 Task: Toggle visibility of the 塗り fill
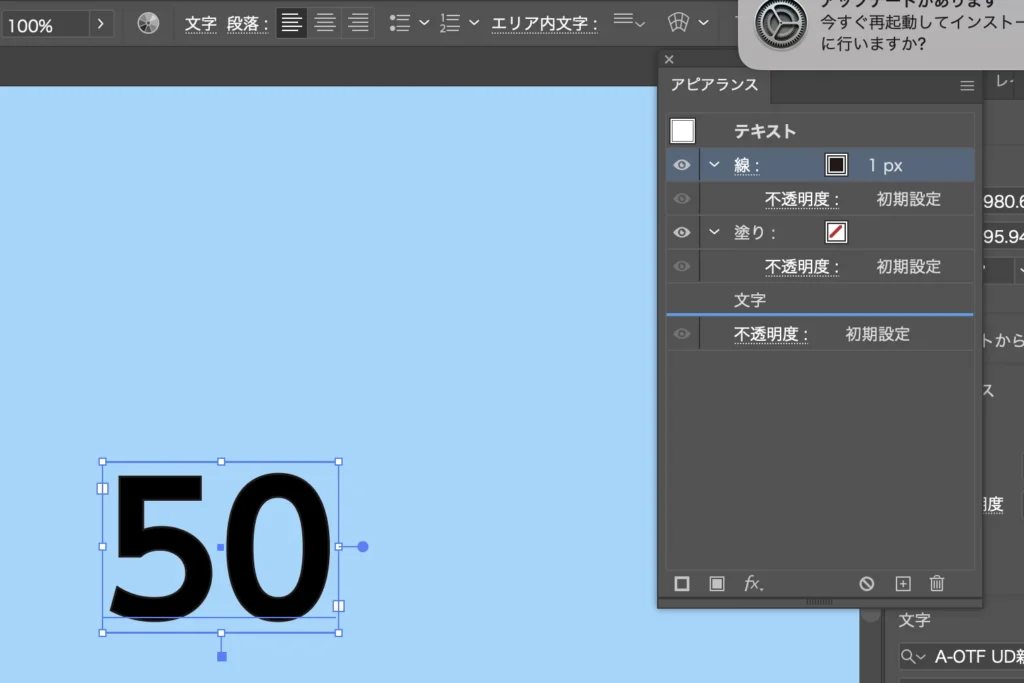[682, 233]
